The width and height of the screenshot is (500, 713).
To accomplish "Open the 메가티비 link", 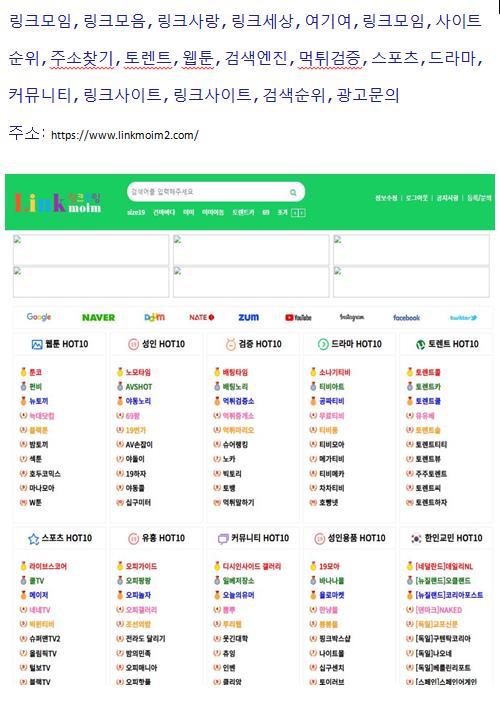I will pos(332,459).
